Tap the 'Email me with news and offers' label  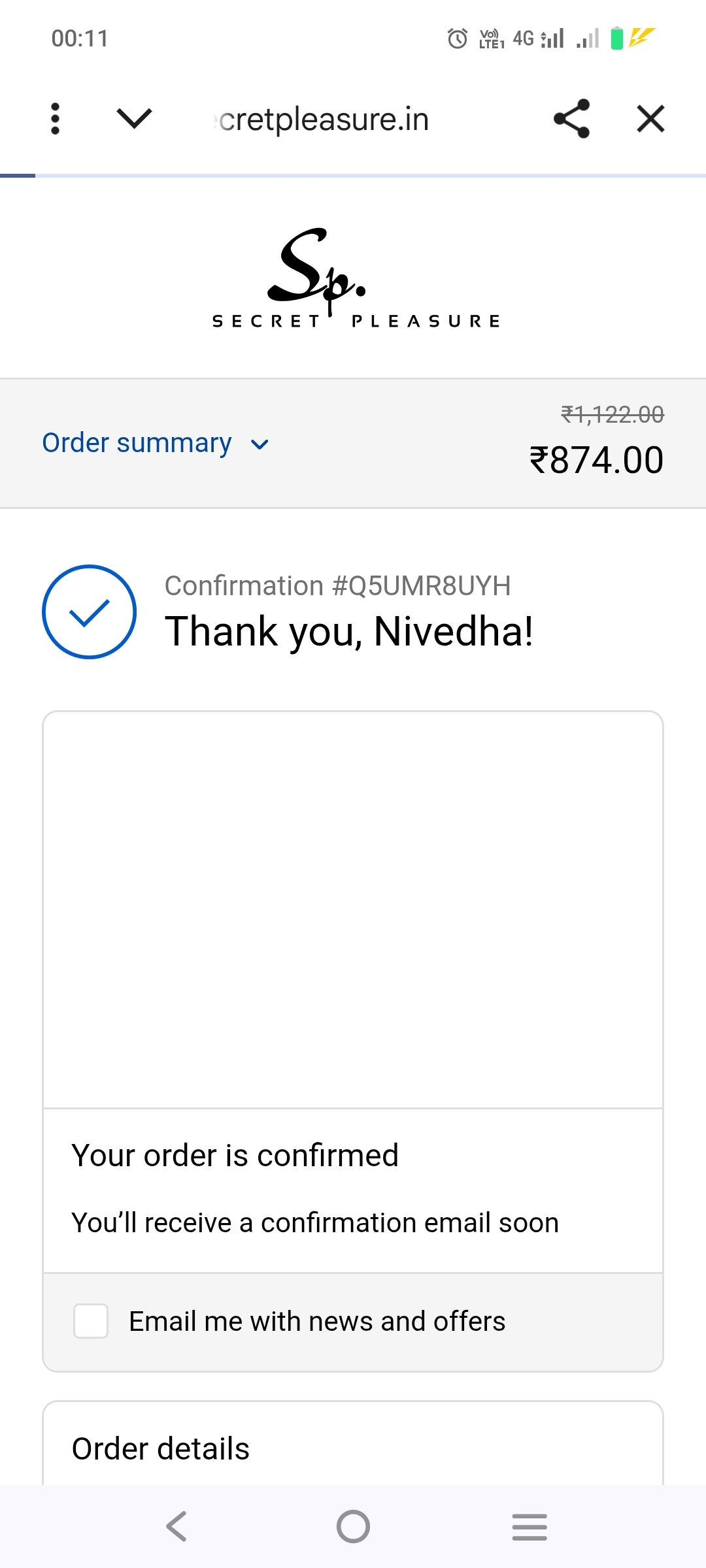click(x=317, y=1321)
